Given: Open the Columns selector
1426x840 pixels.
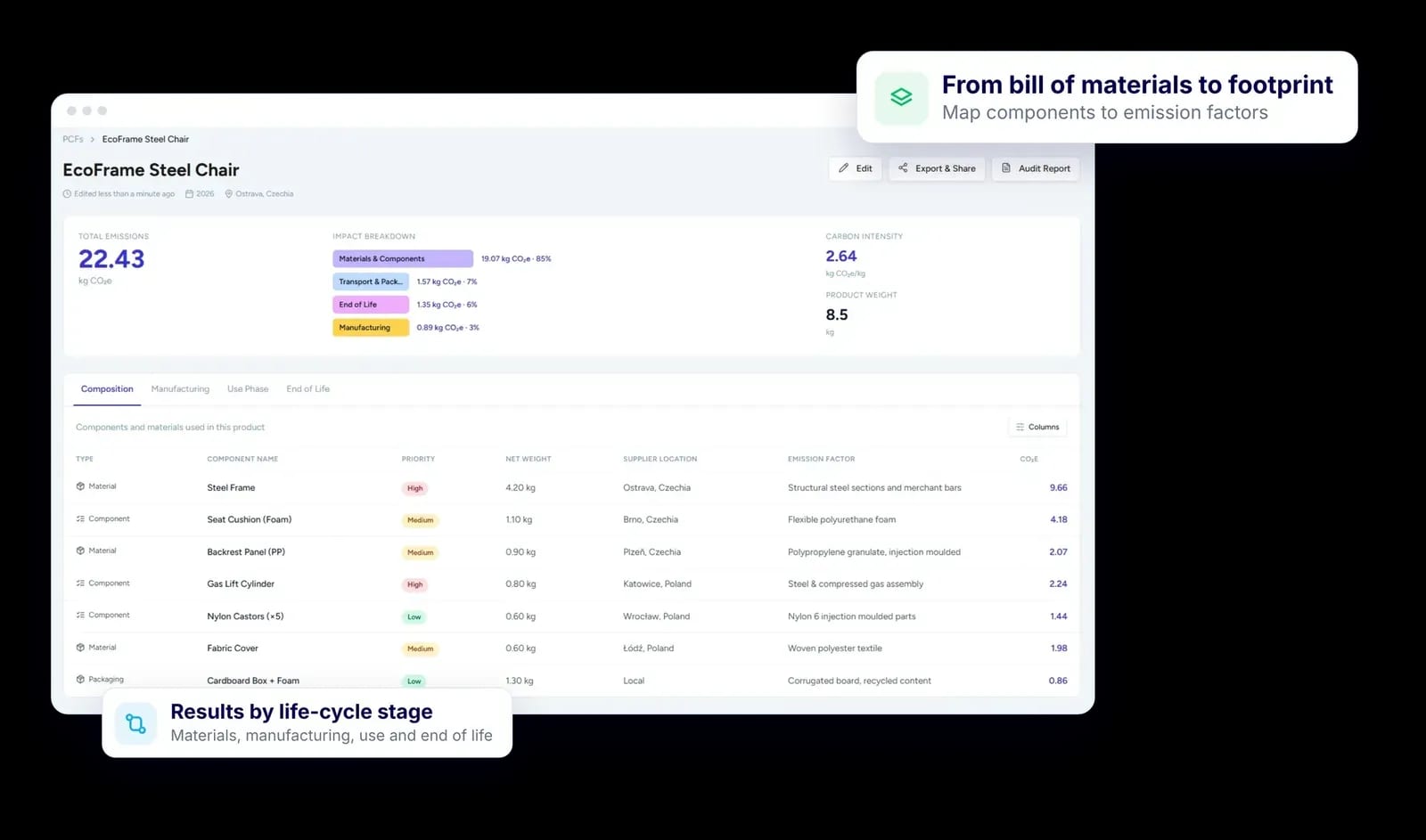Looking at the screenshot, I should coord(1037,428).
